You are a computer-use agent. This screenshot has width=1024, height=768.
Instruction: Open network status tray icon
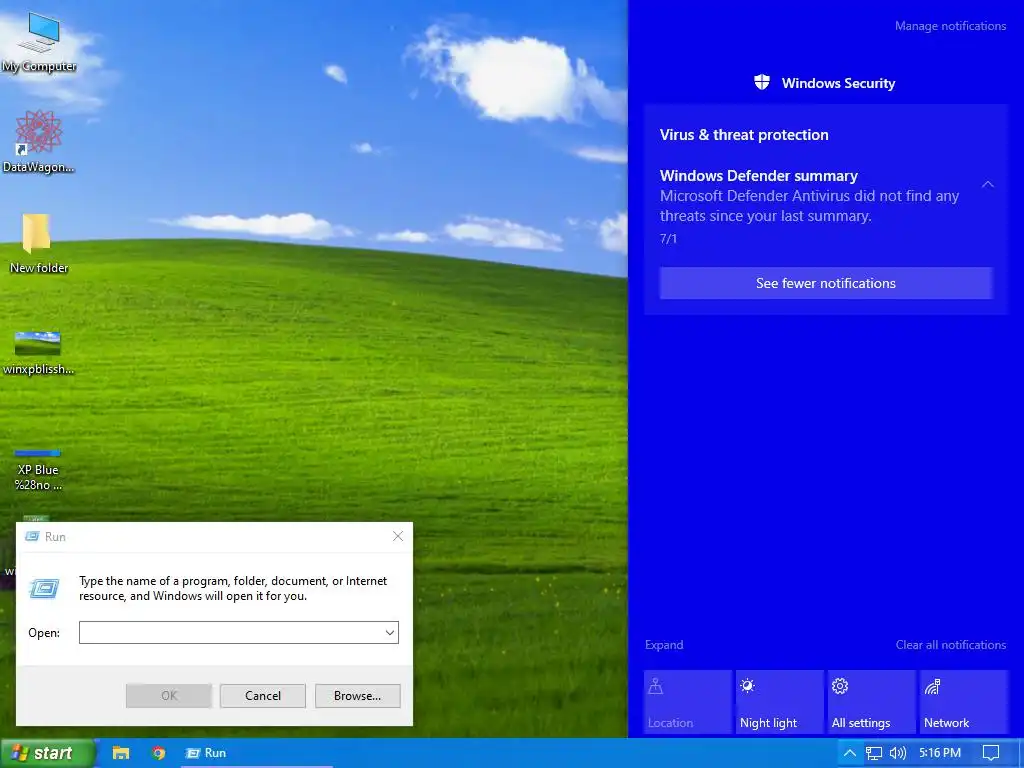click(x=874, y=753)
